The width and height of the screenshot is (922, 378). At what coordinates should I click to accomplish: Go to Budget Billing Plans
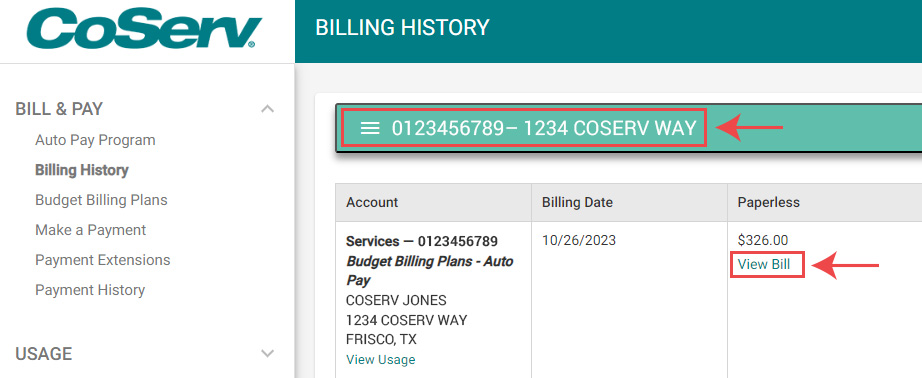[101, 200]
